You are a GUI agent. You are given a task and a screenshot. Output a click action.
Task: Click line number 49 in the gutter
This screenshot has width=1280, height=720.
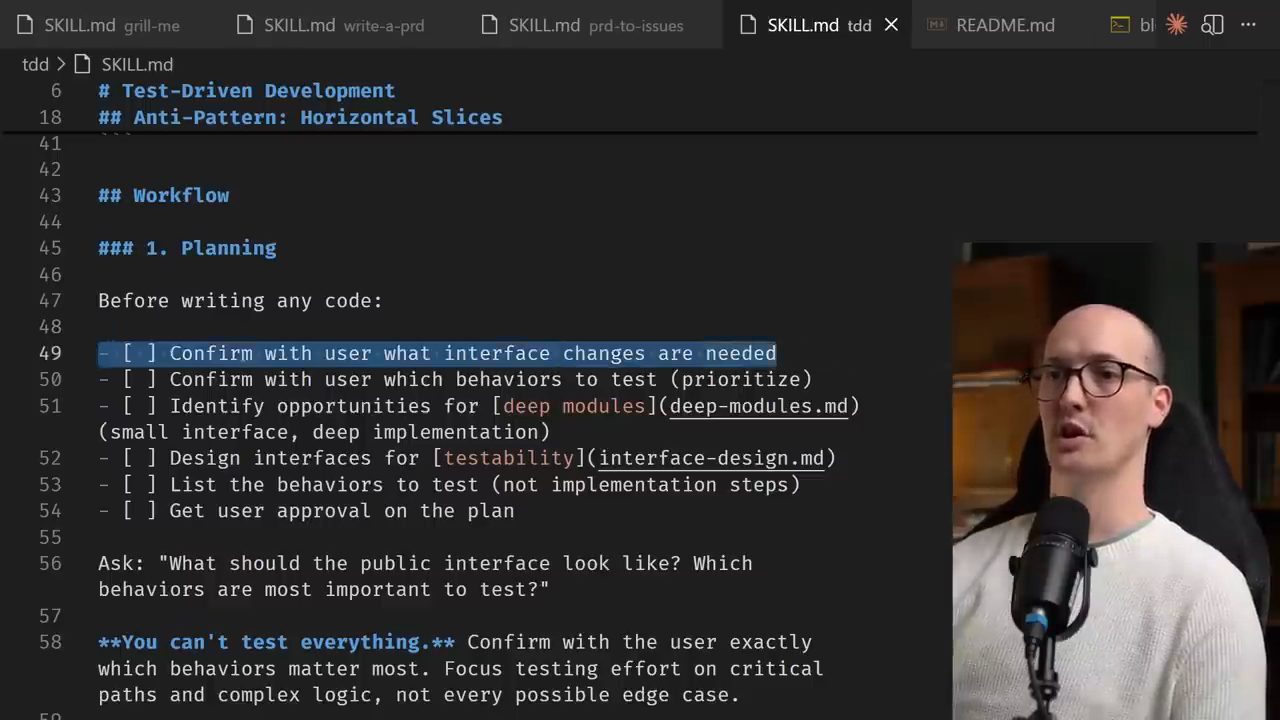(50, 353)
